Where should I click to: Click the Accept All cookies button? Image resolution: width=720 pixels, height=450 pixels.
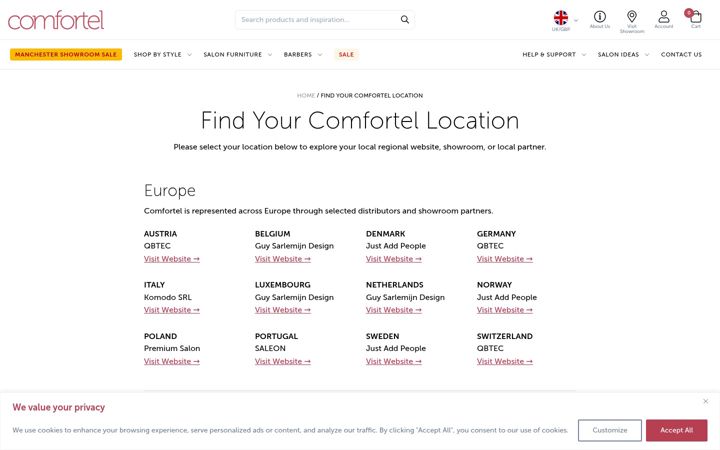click(x=676, y=430)
